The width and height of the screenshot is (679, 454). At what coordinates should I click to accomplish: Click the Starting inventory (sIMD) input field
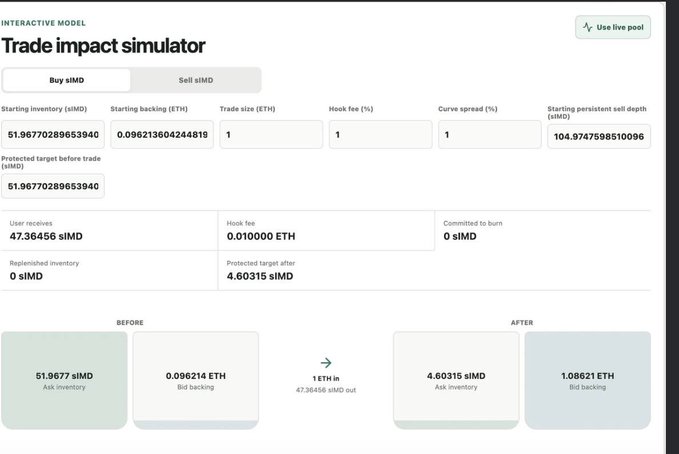(x=53, y=135)
